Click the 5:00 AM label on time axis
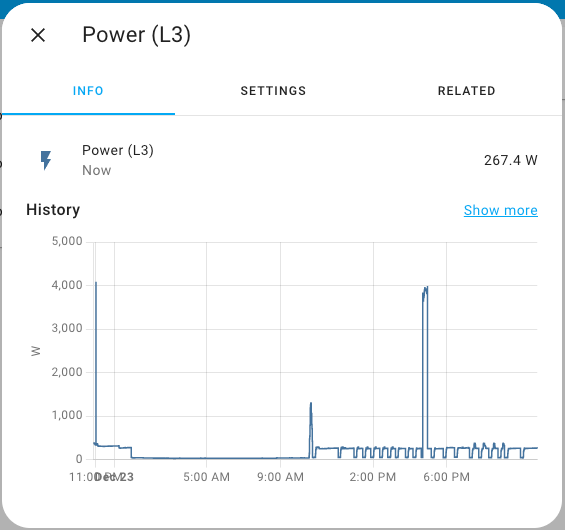The width and height of the screenshot is (565, 530). tap(206, 477)
